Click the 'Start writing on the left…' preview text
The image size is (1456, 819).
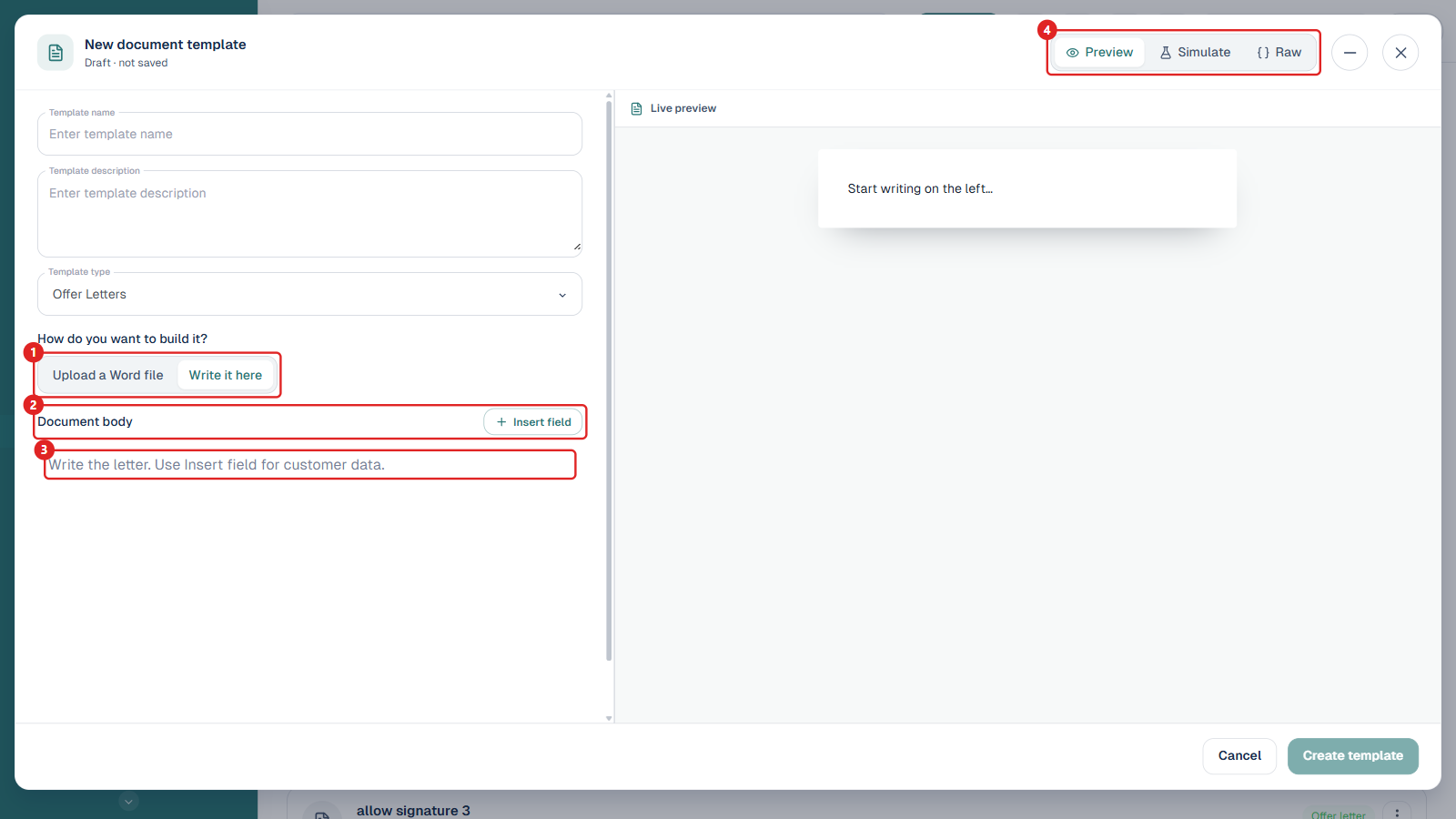[920, 189]
